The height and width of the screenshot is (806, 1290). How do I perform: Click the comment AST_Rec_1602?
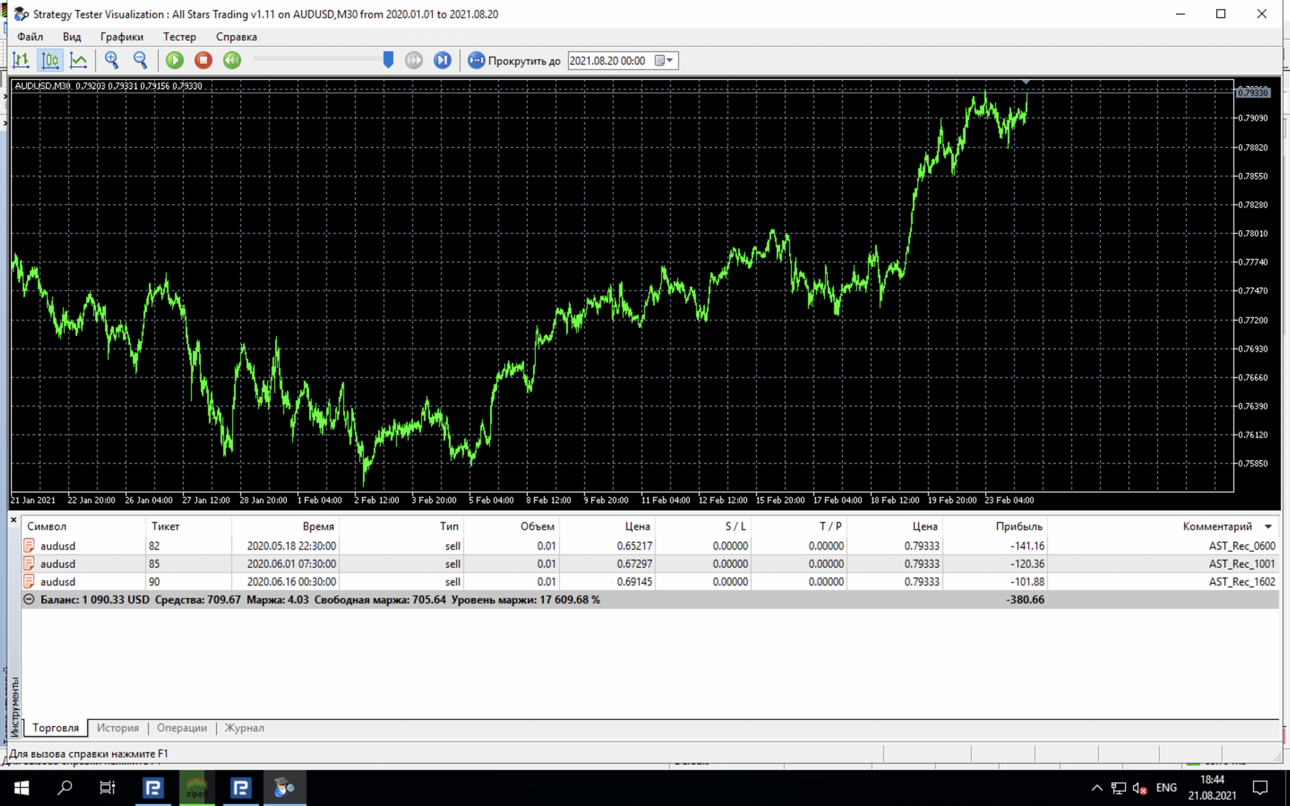(x=1241, y=582)
